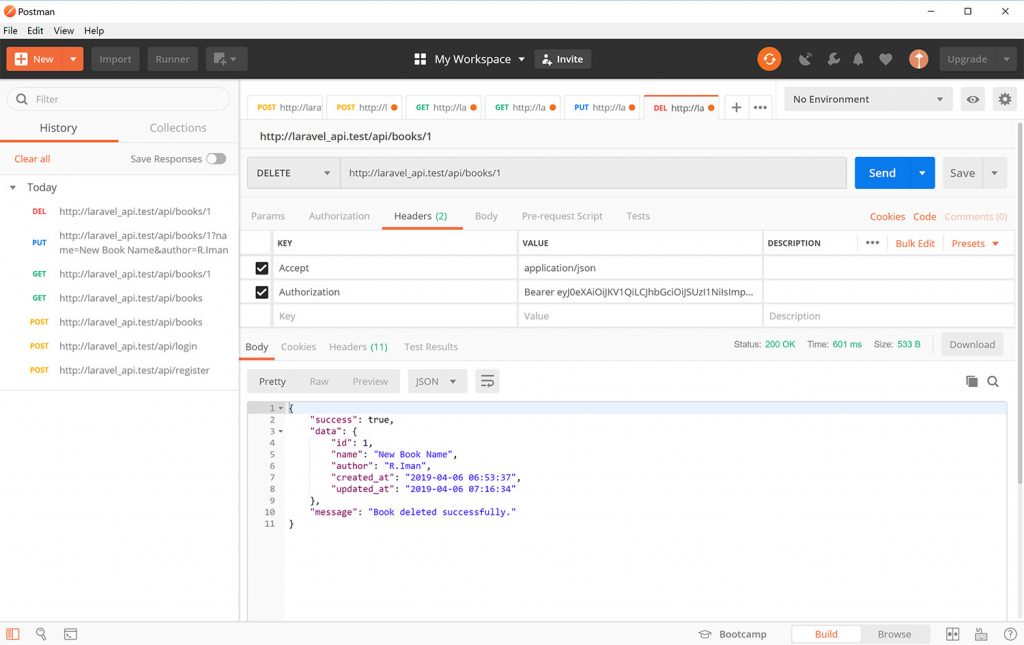Open the JSON format dropdown

tap(437, 381)
